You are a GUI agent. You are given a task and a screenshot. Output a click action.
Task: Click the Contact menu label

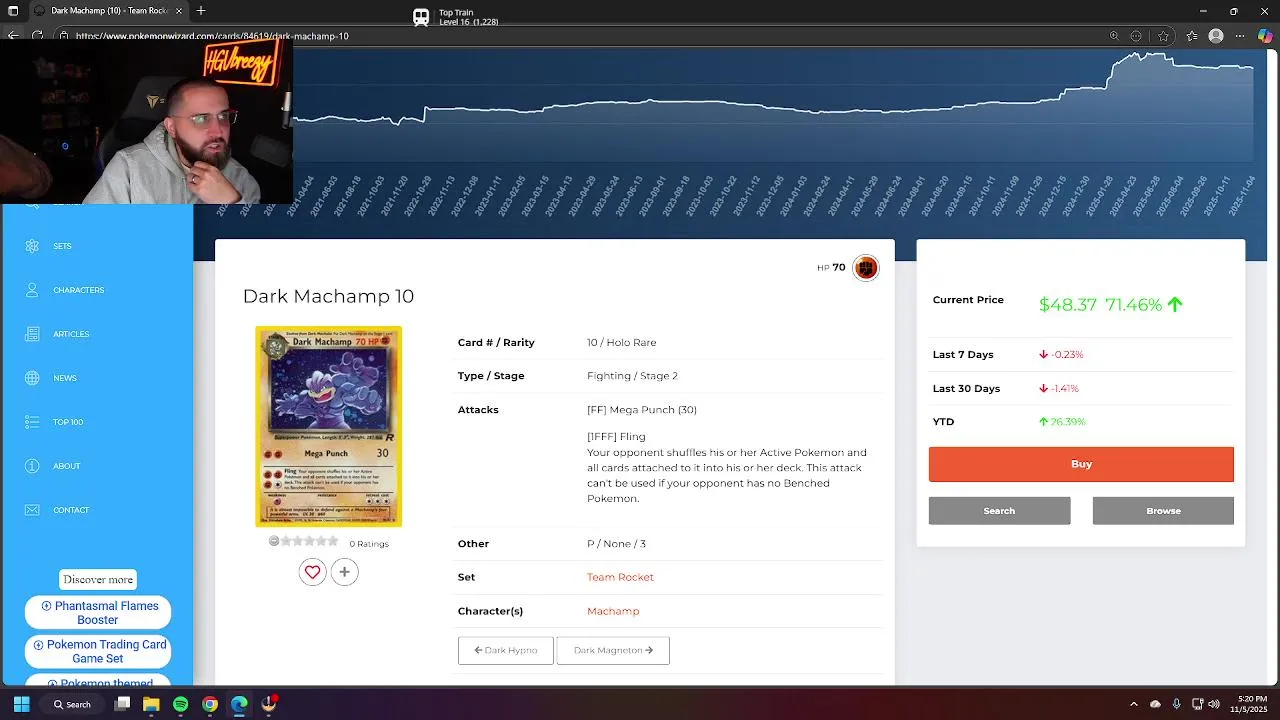(x=71, y=510)
